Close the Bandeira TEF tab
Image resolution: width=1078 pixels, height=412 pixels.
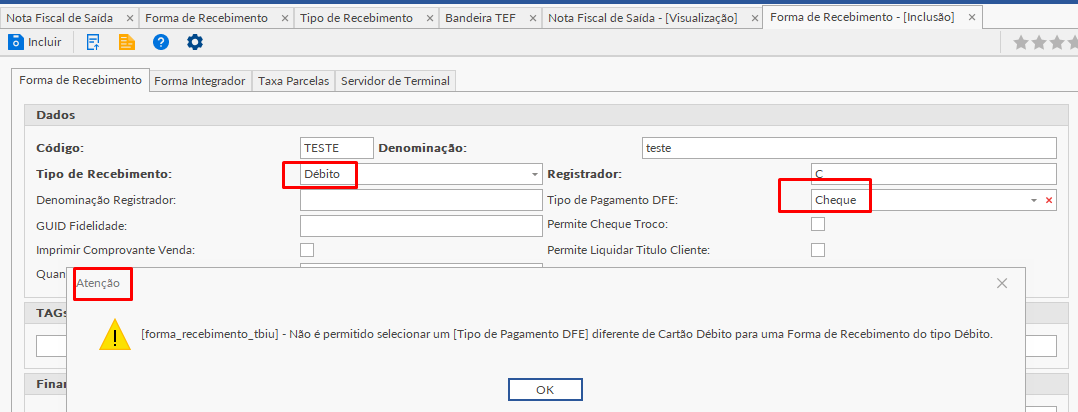531,18
